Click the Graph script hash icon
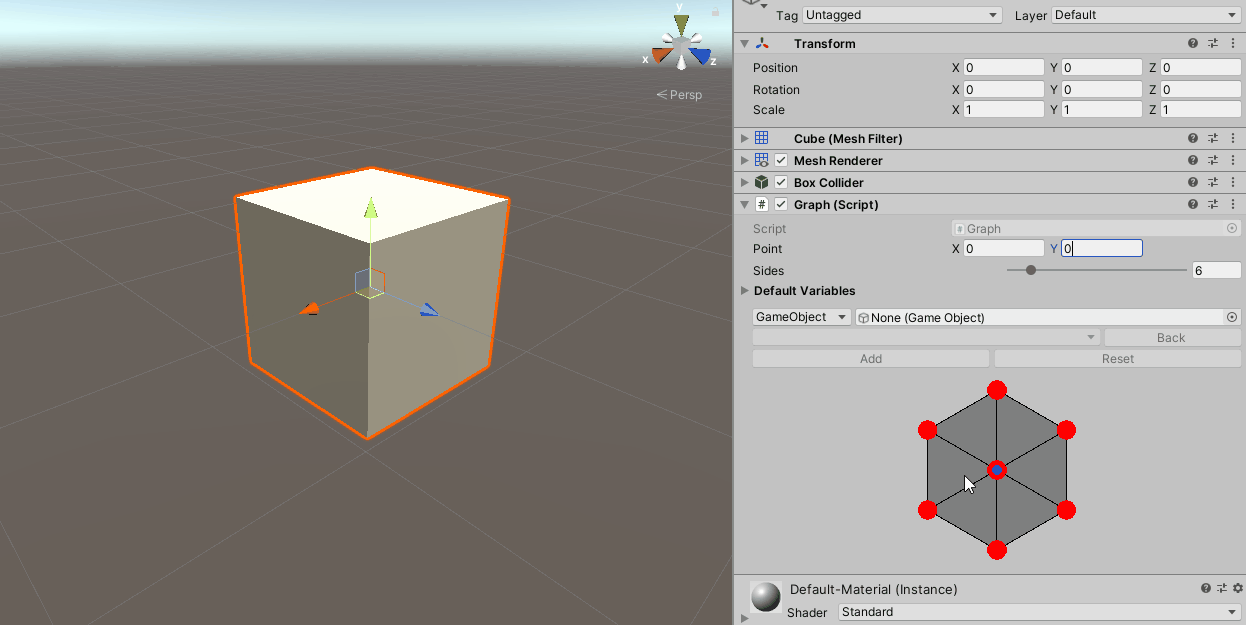The width and height of the screenshot is (1246, 625). [762, 204]
